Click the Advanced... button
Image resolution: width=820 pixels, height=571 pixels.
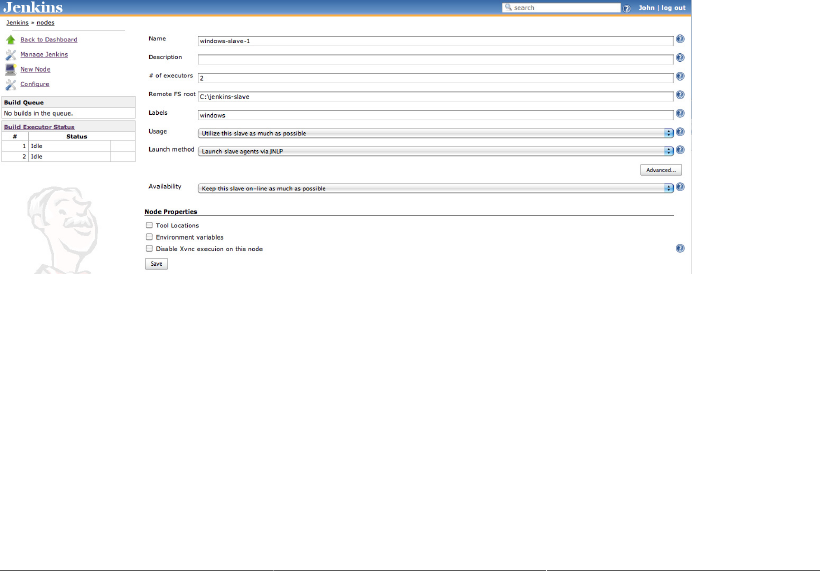click(x=660, y=170)
